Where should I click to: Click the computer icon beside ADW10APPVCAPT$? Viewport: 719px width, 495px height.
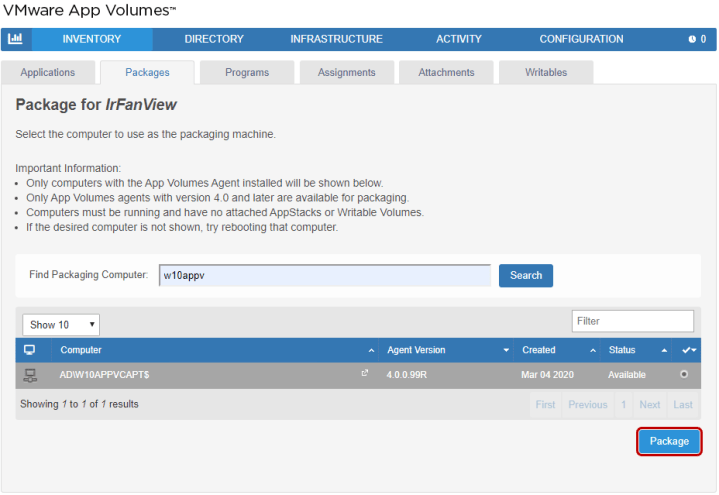30,375
